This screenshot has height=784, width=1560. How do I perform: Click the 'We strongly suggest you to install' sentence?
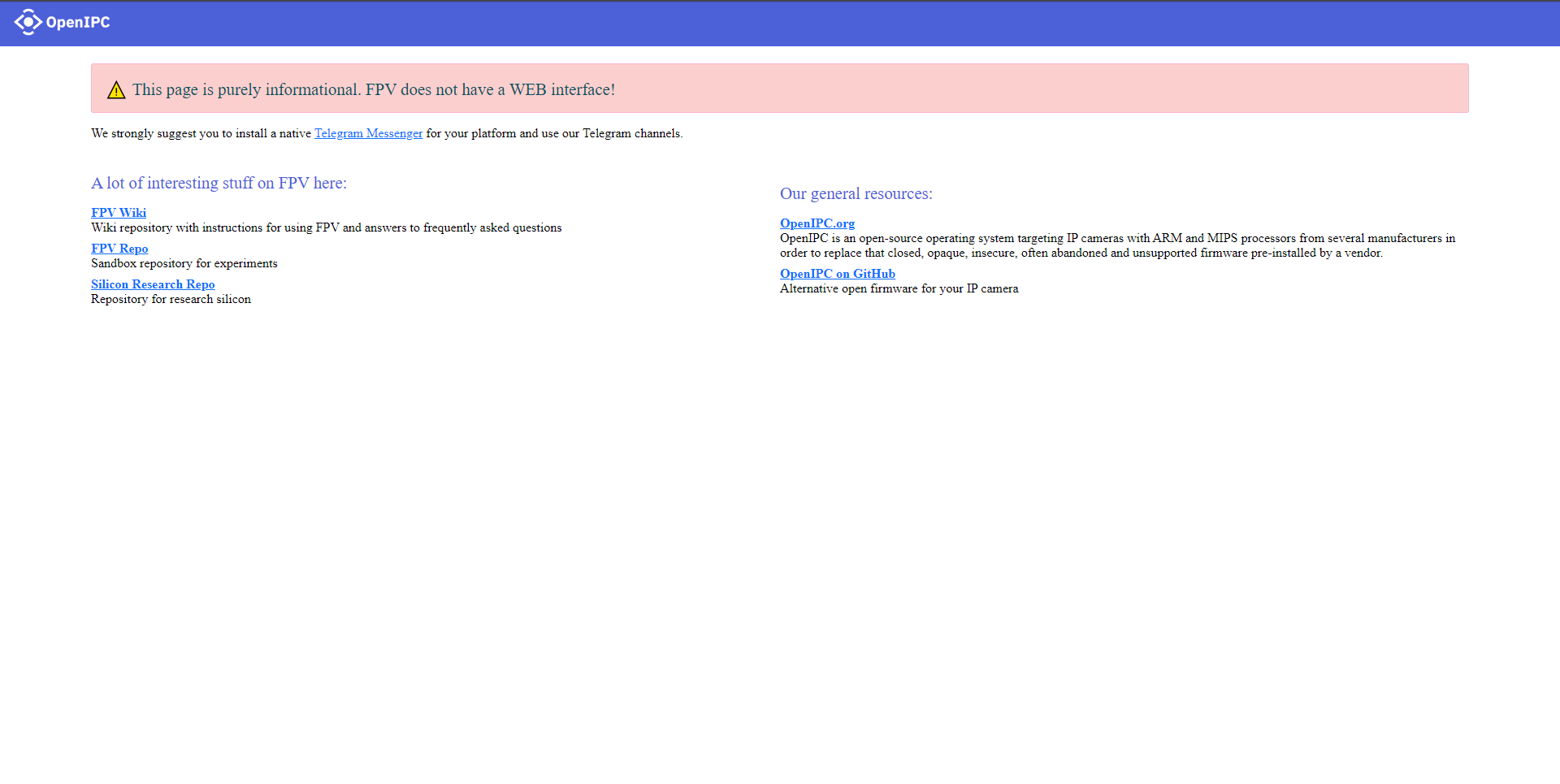tap(387, 133)
